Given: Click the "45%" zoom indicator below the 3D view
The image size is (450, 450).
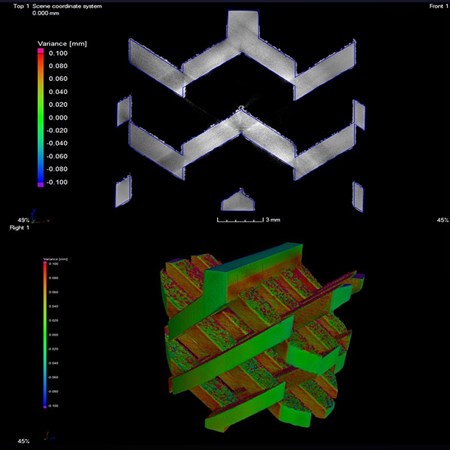Looking at the screenshot, I should pos(23,441).
